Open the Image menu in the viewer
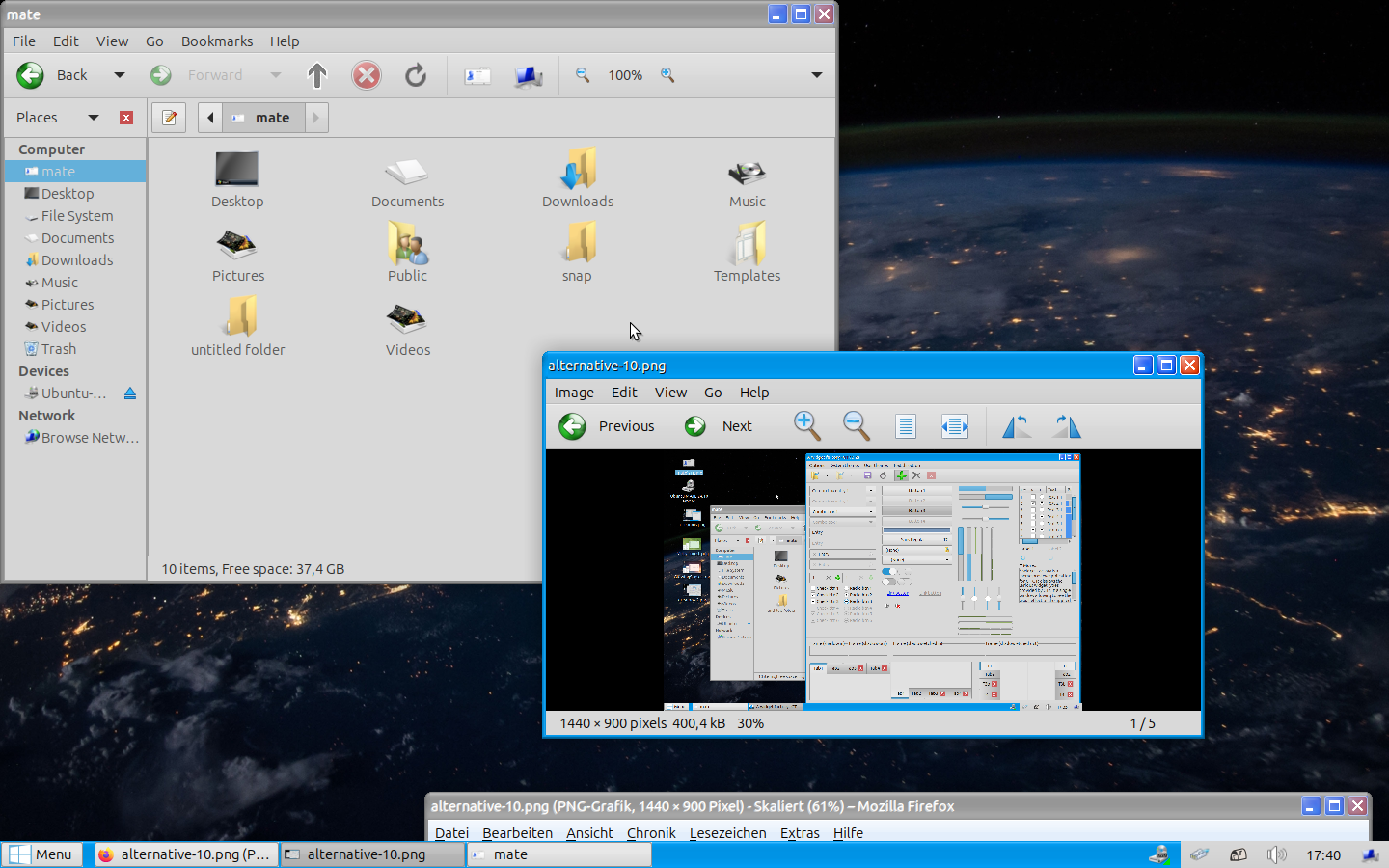This screenshot has width=1389, height=868. [x=574, y=393]
